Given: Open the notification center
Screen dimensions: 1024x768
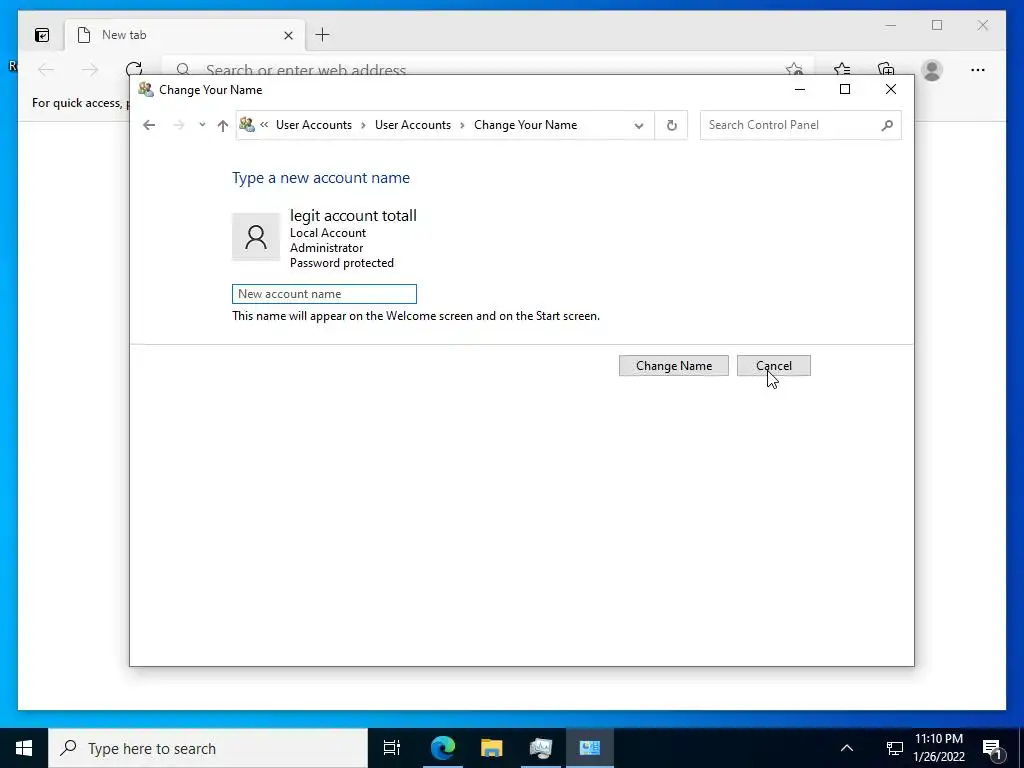Looking at the screenshot, I should tap(993, 748).
